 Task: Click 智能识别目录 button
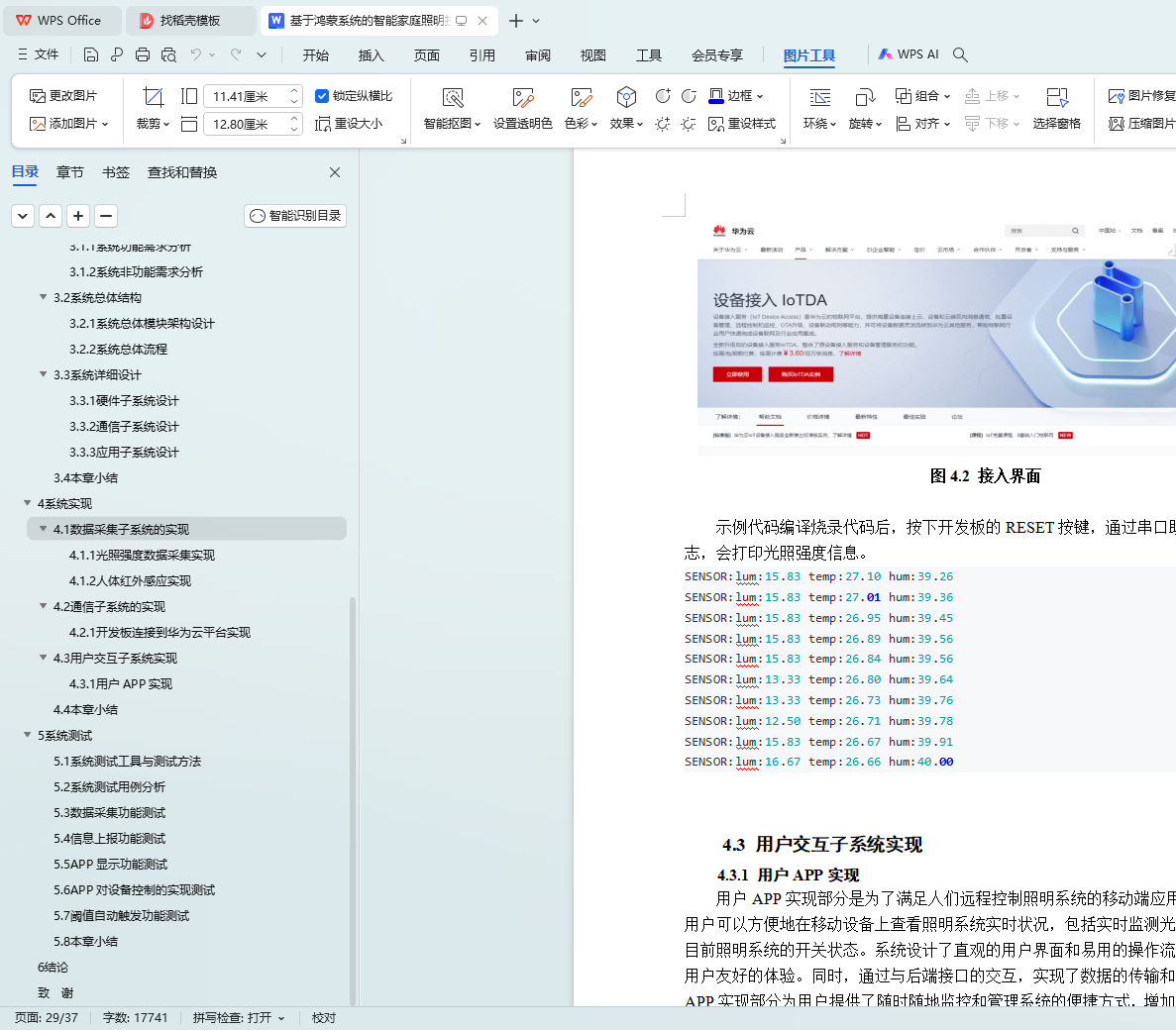(295, 216)
